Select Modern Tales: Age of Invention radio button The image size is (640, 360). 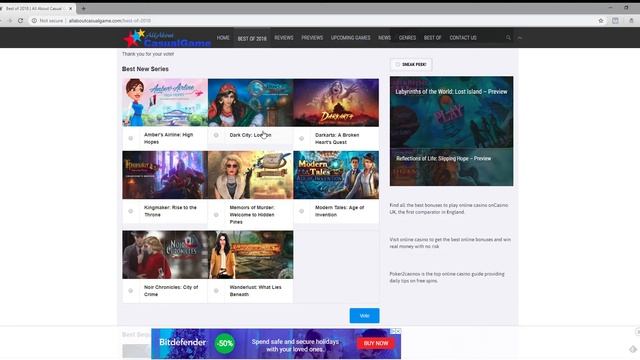tap(302, 211)
